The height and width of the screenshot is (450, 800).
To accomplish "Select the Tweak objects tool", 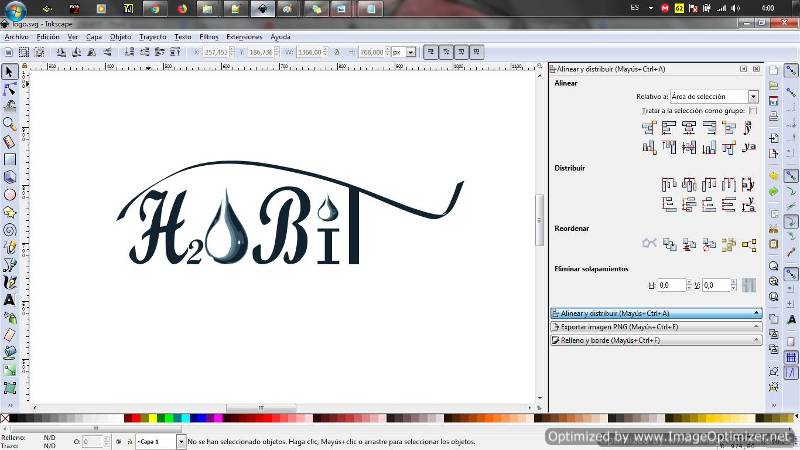I will click(9, 107).
